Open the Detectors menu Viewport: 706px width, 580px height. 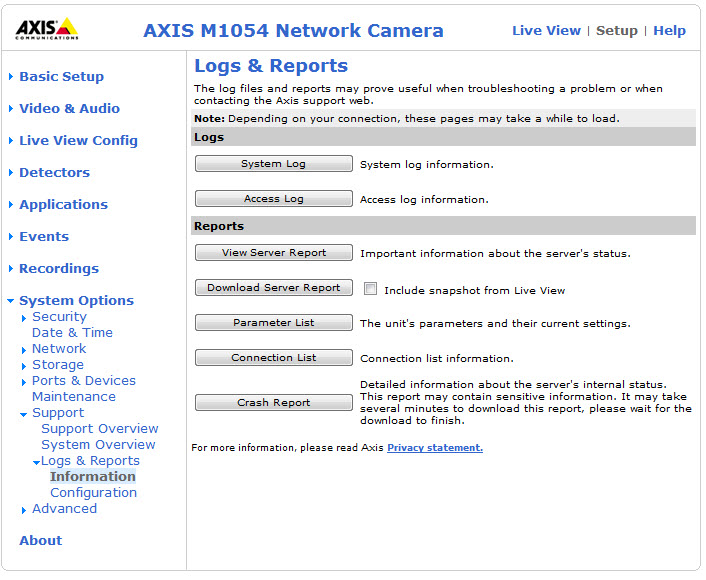pos(54,173)
